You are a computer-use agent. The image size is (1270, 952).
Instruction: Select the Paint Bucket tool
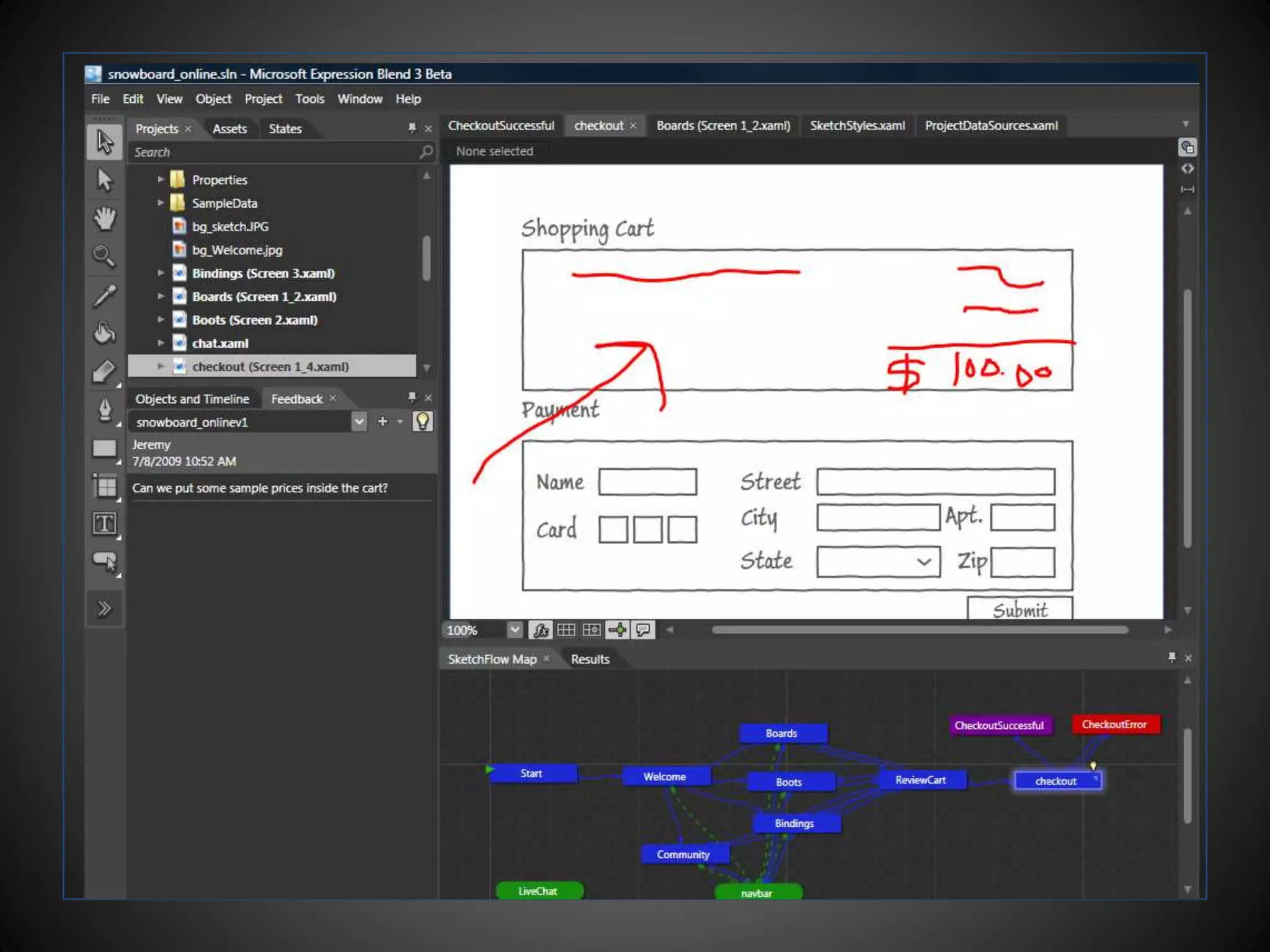[x=104, y=333]
